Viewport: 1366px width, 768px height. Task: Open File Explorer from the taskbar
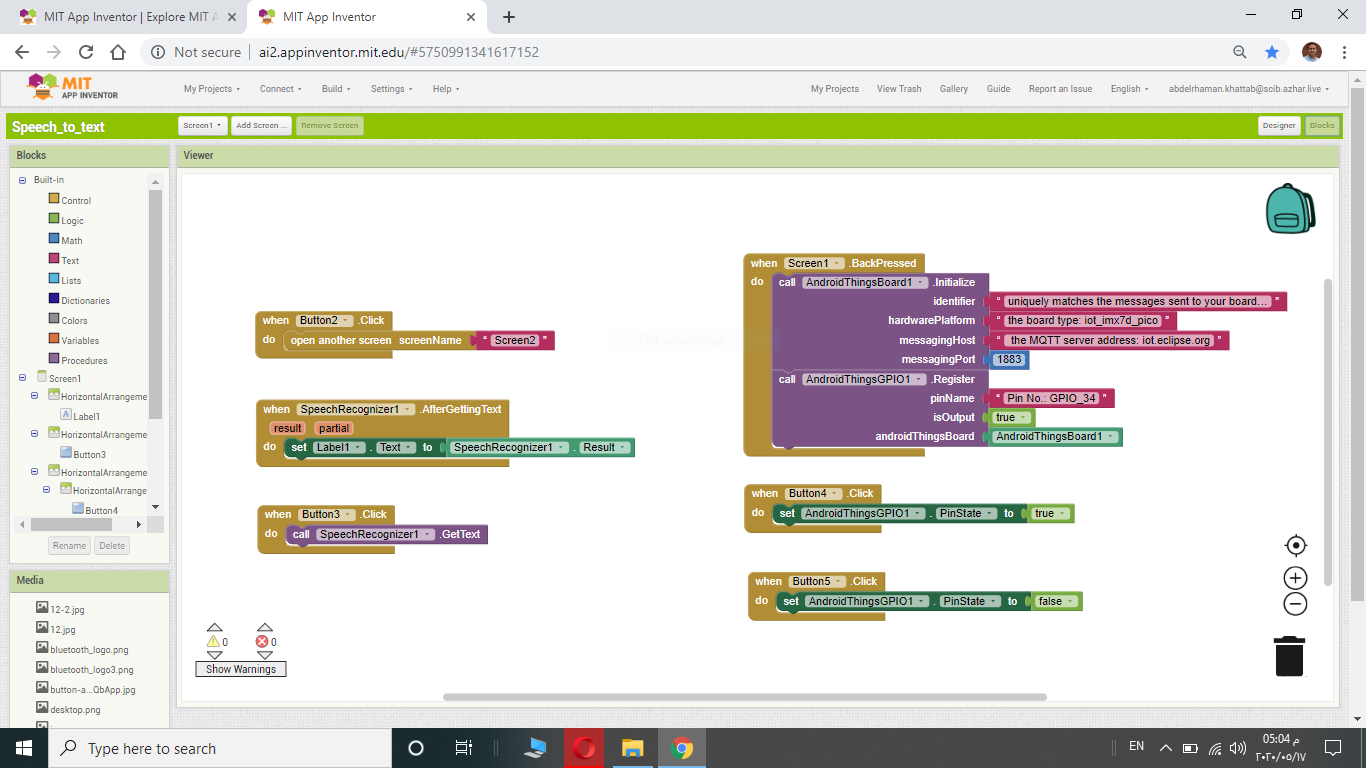[632, 748]
